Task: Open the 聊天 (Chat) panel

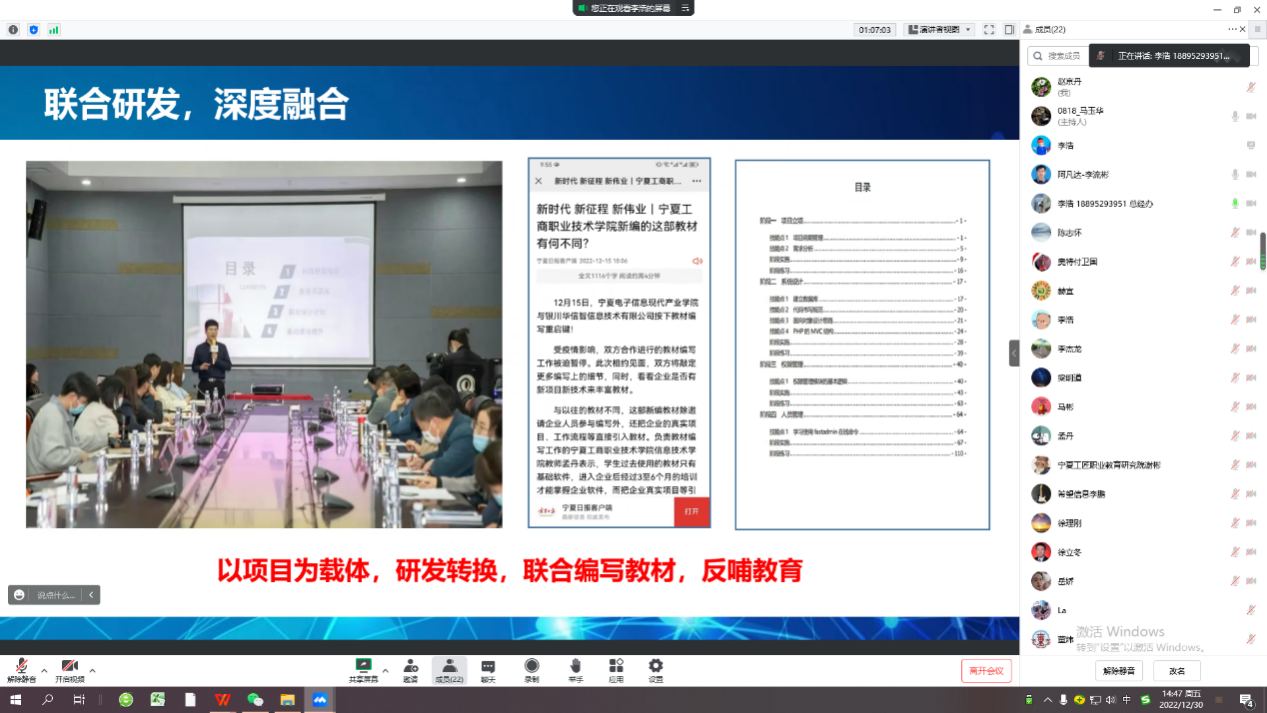Action: pyautogui.click(x=488, y=670)
